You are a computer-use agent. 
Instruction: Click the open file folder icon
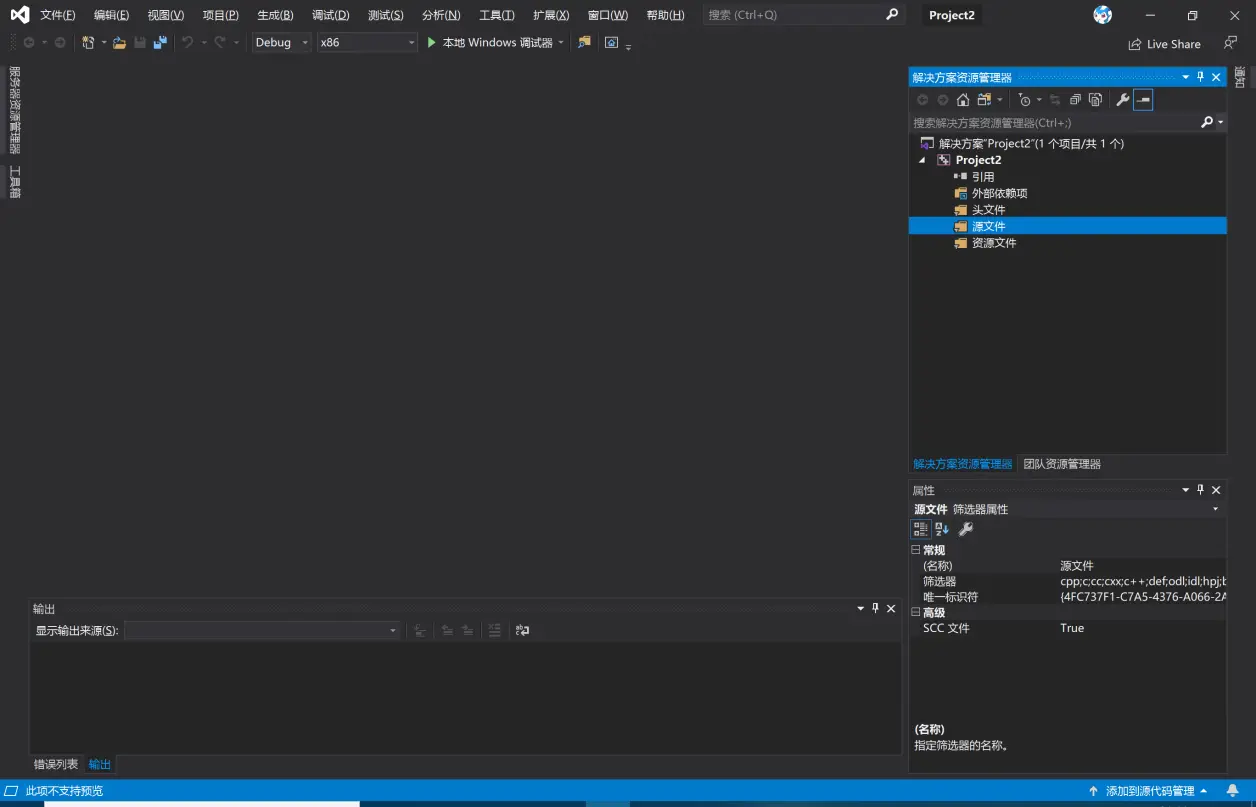click(x=119, y=43)
